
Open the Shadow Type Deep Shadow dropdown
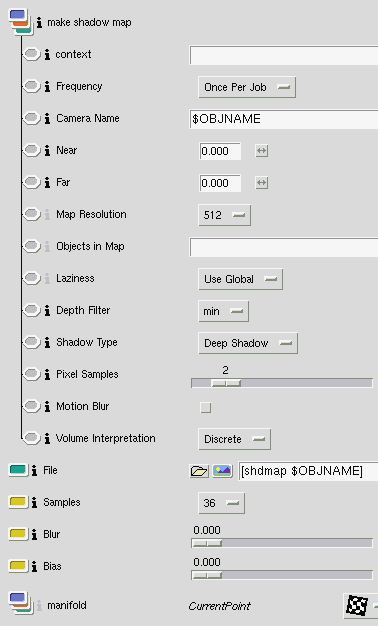tap(247, 343)
